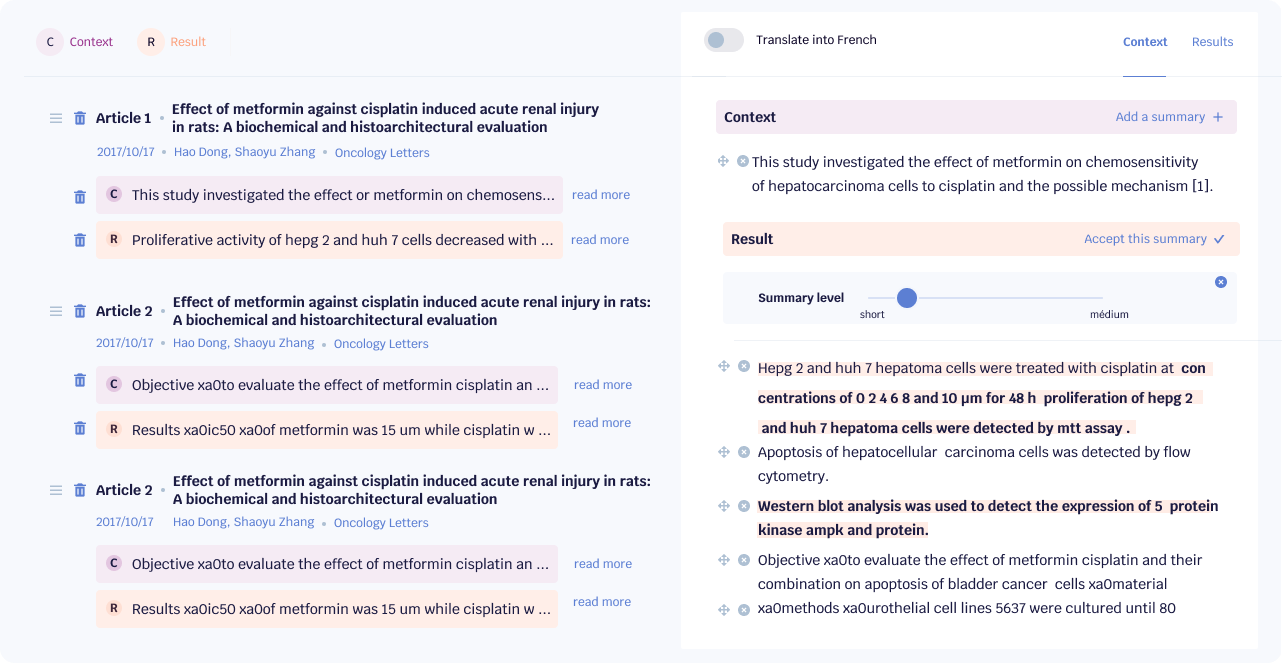Delete the context snippet in Article 1
This screenshot has height=663, width=1282.
(x=80, y=197)
